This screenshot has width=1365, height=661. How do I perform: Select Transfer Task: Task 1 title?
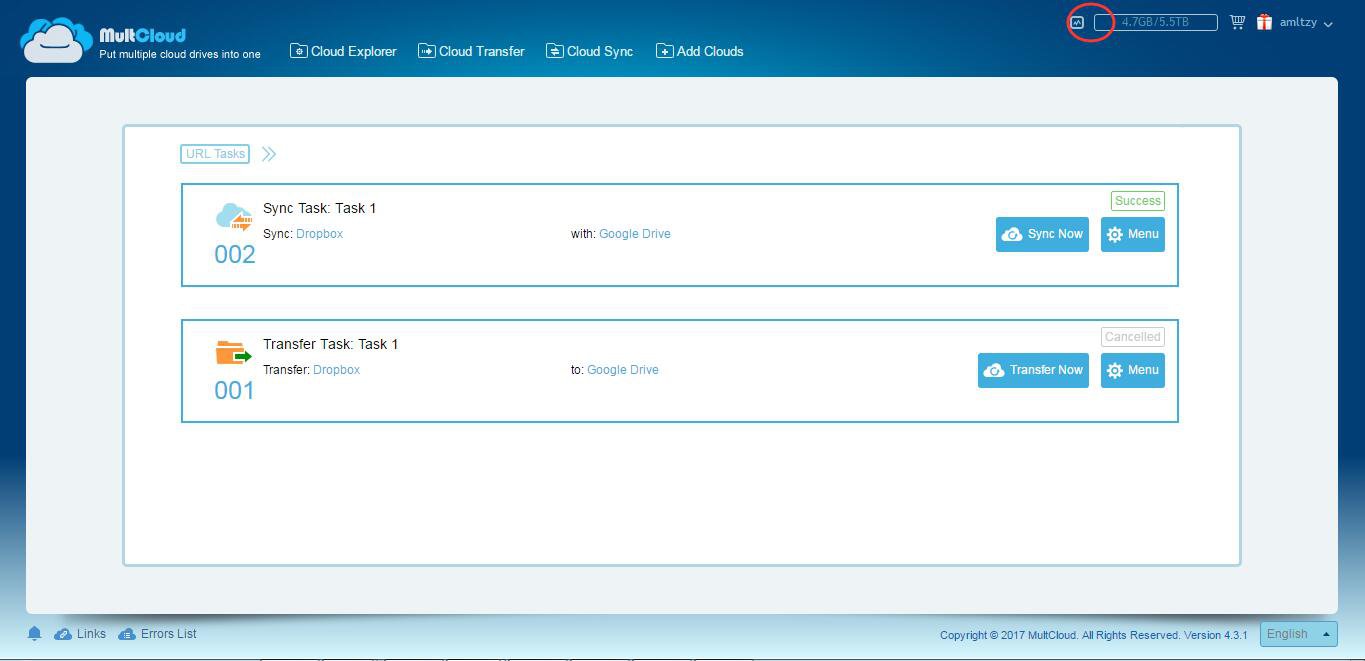pyautogui.click(x=330, y=344)
